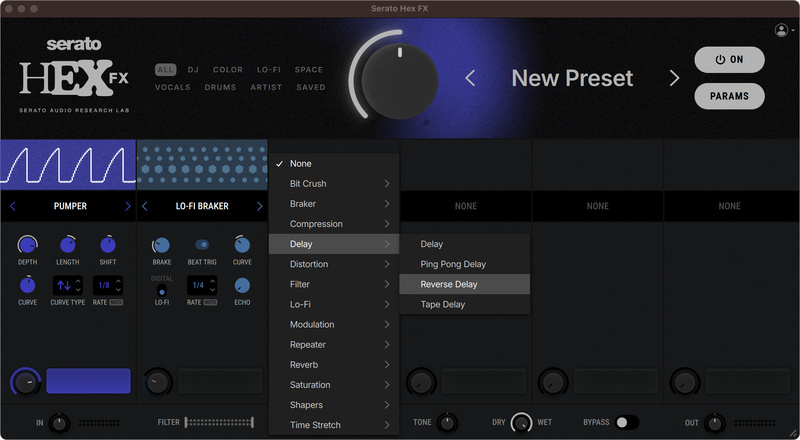
Task: Select next effect after PUMPER
Action: pyautogui.click(x=128, y=206)
